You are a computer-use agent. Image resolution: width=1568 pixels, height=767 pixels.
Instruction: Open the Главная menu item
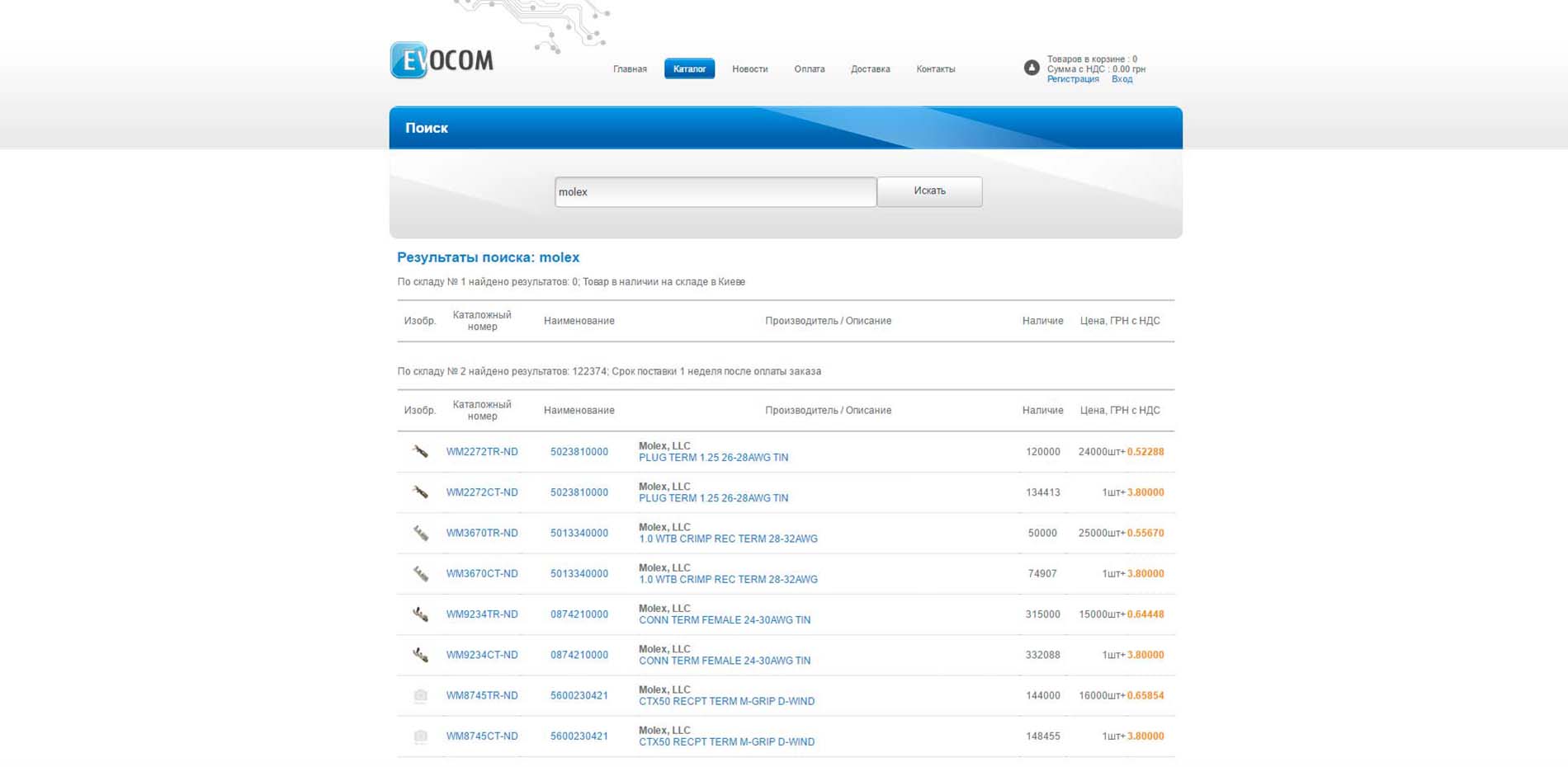tap(630, 69)
